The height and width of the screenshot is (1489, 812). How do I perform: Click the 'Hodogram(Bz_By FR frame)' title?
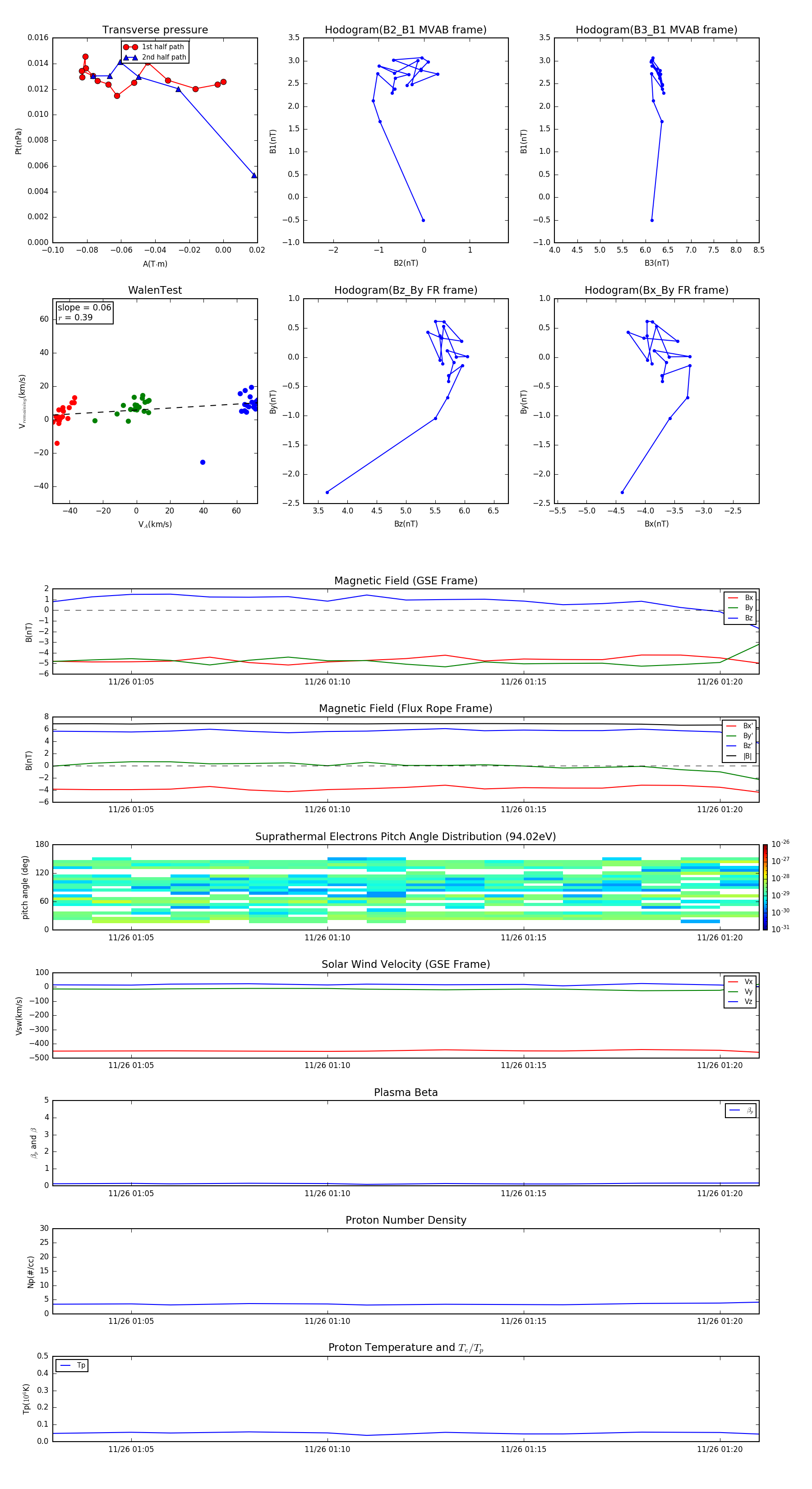pos(406,290)
